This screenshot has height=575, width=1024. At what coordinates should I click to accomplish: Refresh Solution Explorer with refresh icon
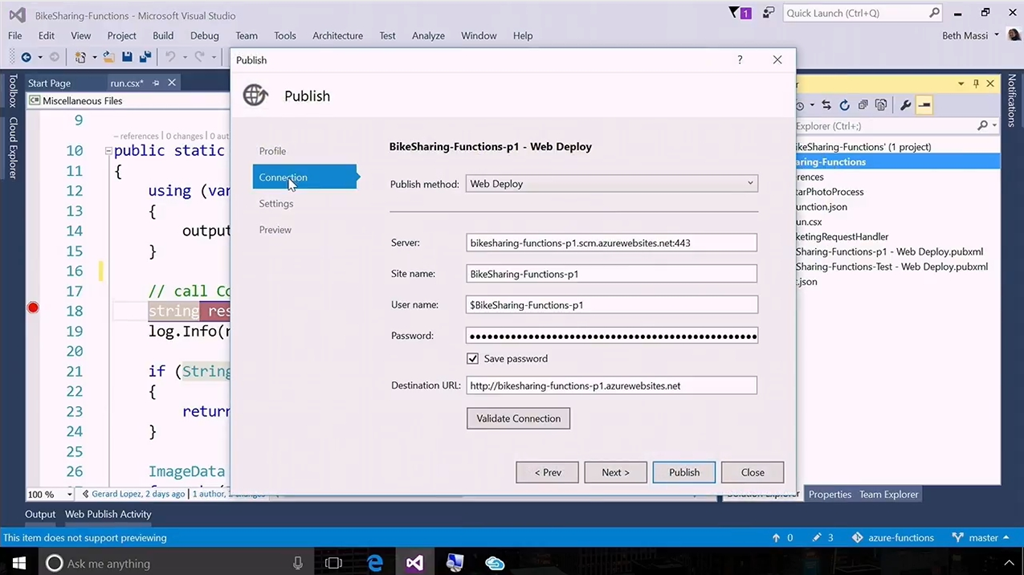point(845,105)
